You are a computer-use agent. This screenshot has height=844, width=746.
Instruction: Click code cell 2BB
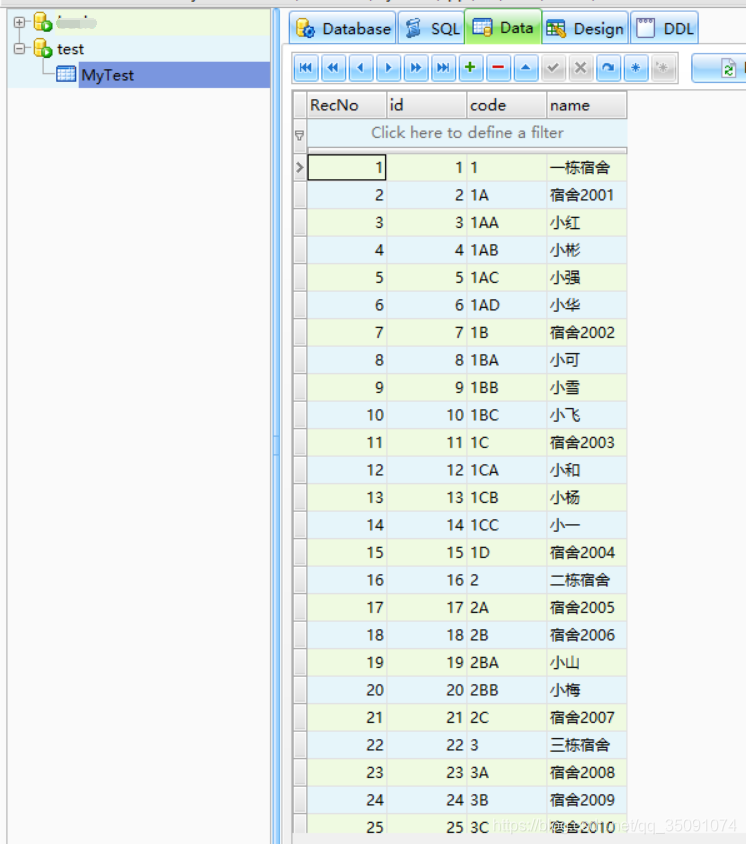click(x=506, y=690)
